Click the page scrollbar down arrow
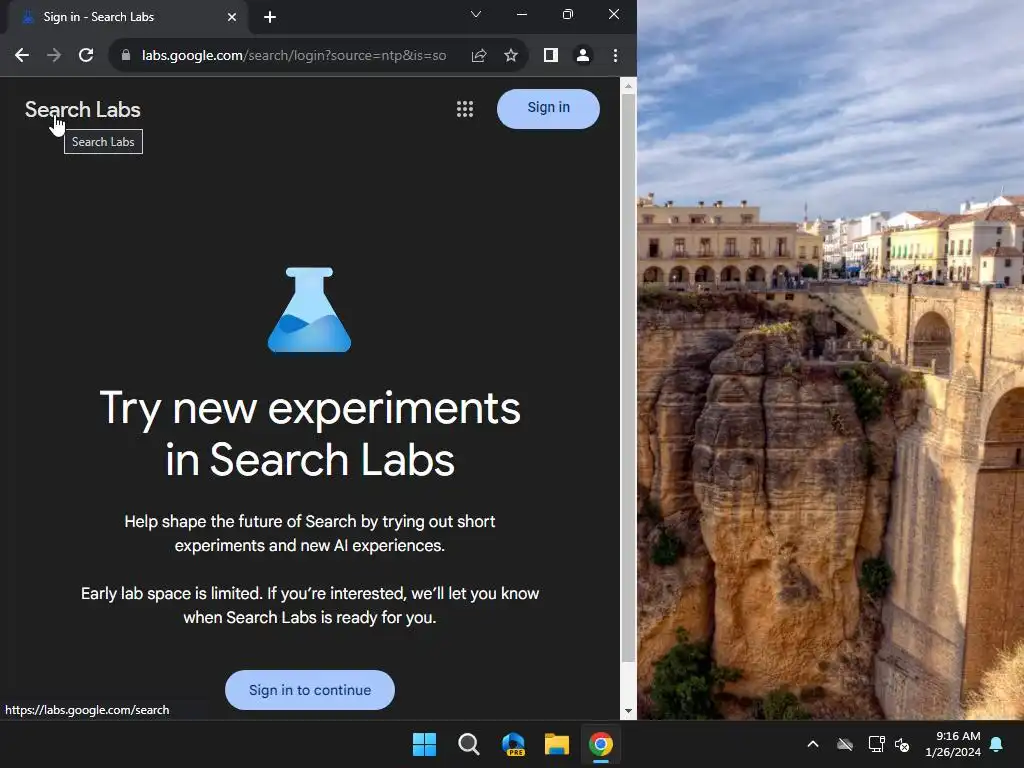 pos(628,711)
